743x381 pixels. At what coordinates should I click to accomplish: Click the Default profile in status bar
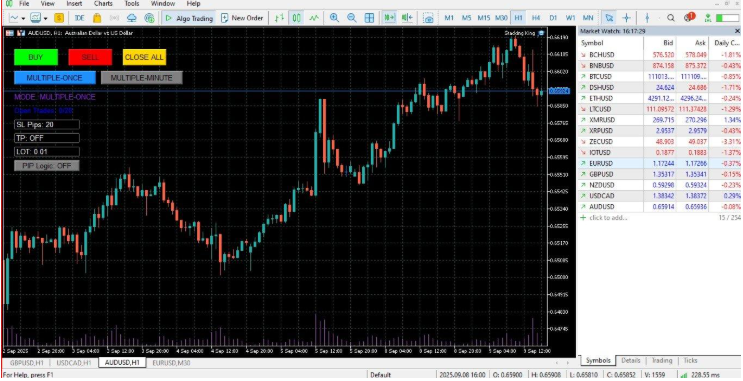(x=381, y=375)
